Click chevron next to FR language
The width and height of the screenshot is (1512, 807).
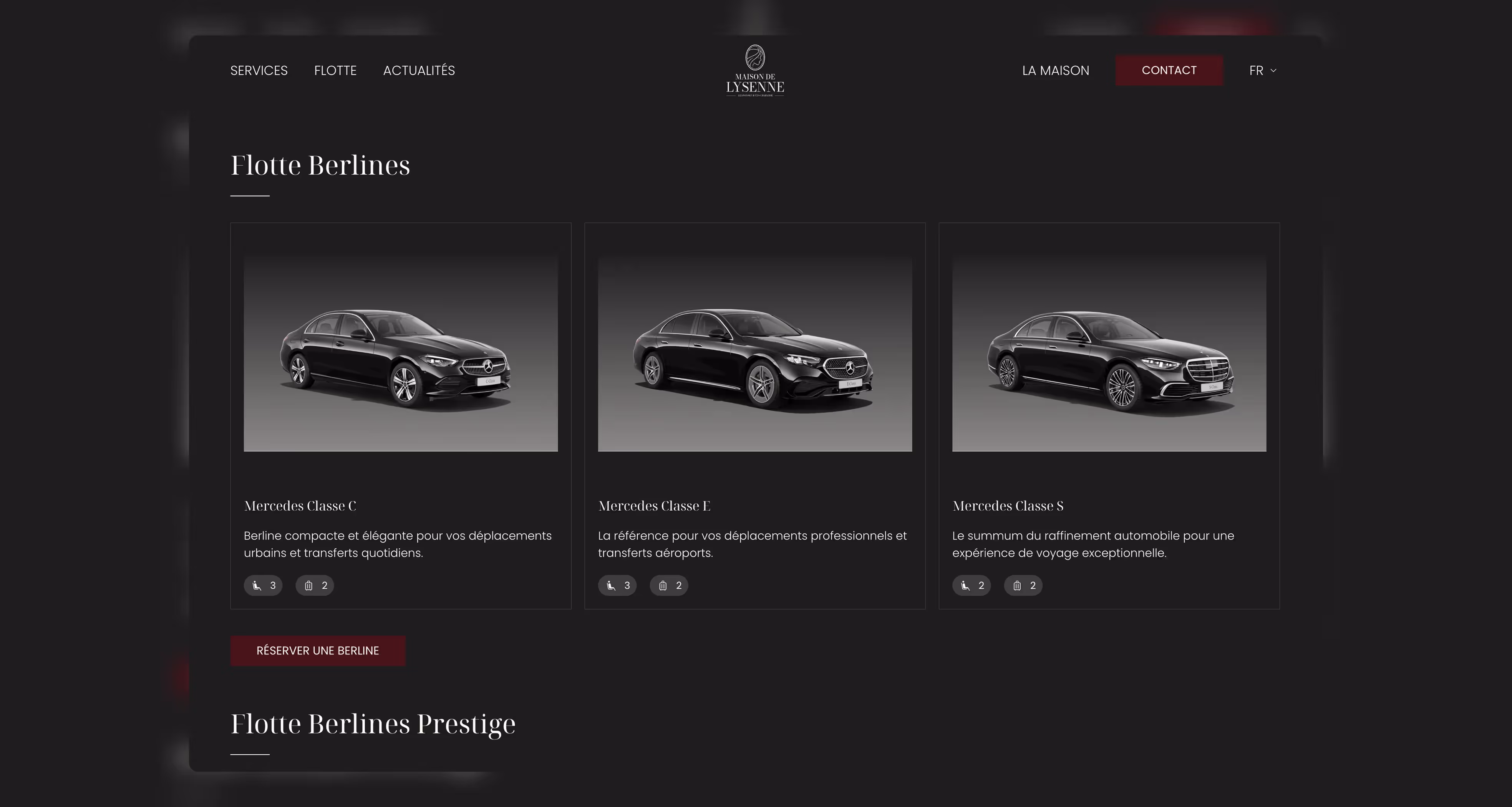pos(1273,70)
